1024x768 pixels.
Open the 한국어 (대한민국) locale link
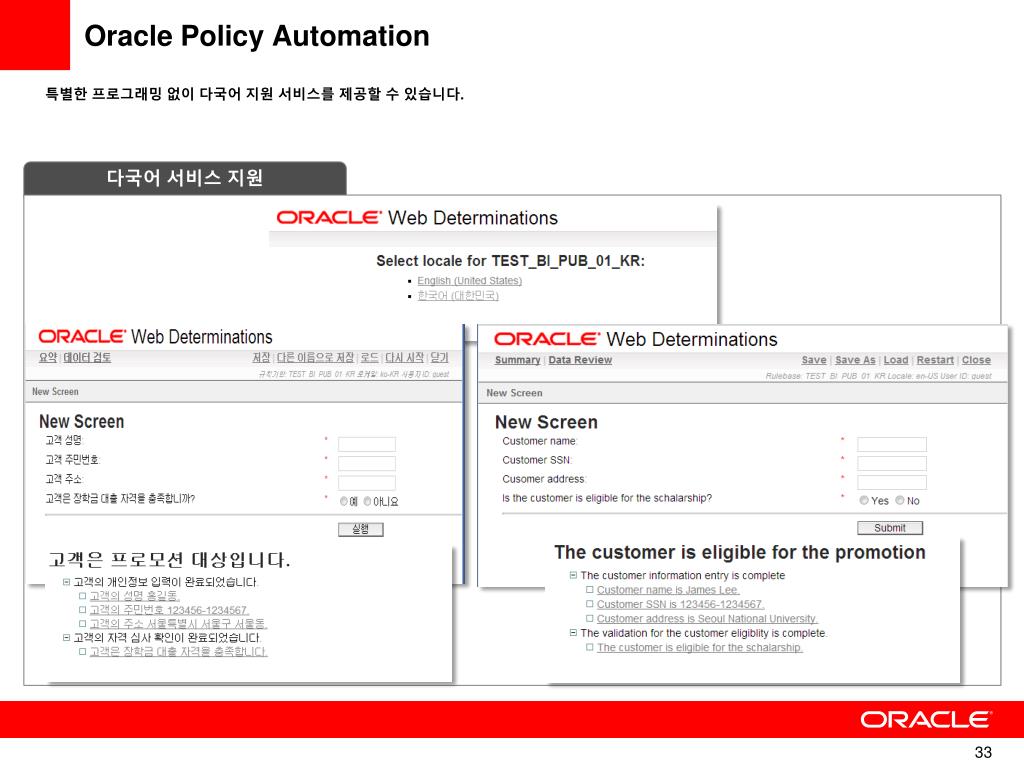(458, 296)
